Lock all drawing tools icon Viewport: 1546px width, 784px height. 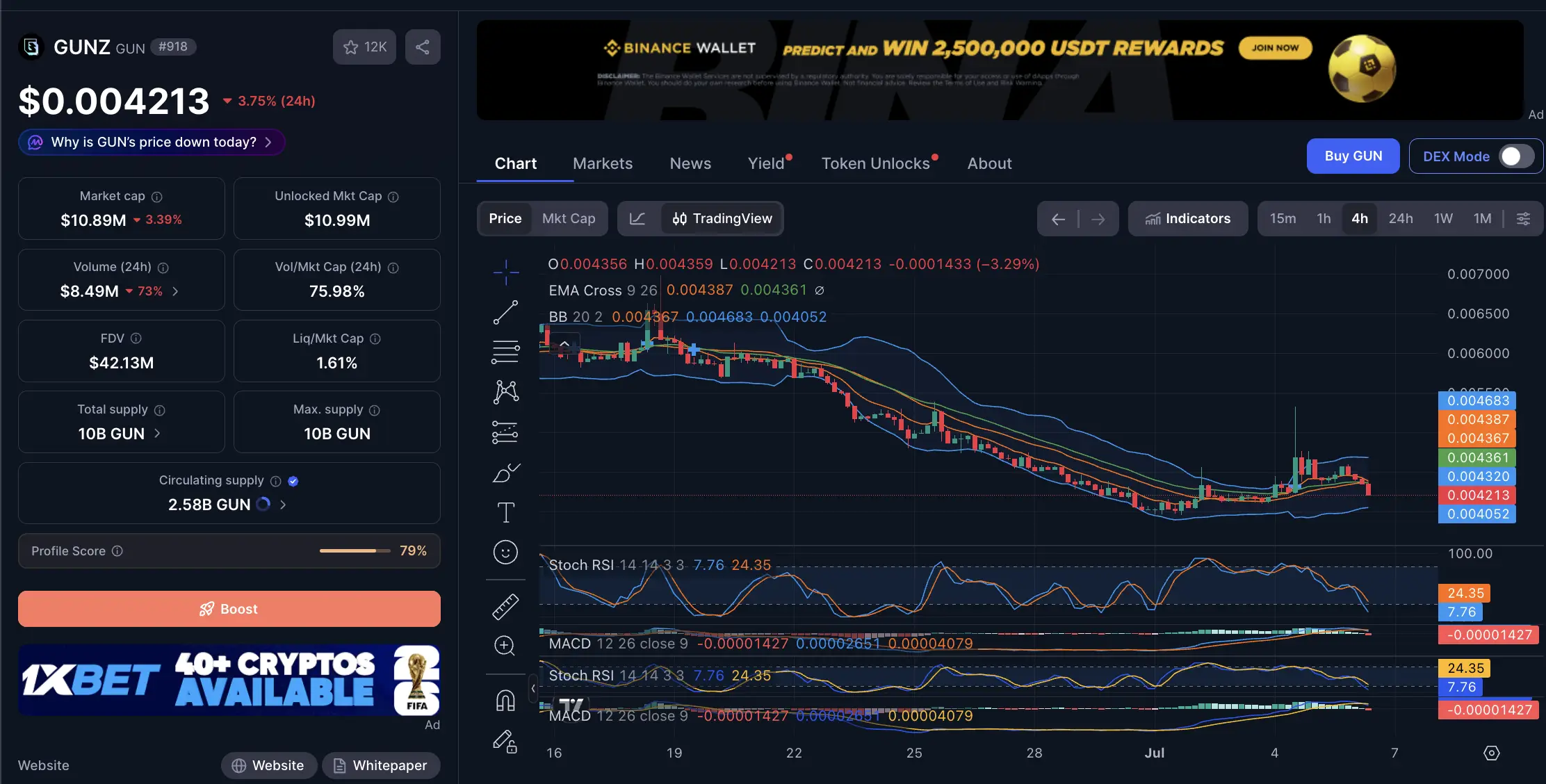pos(505,742)
